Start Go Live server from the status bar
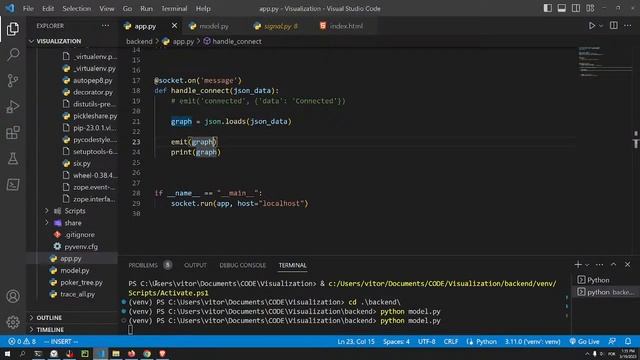640x360 pixels. click(x=585, y=341)
